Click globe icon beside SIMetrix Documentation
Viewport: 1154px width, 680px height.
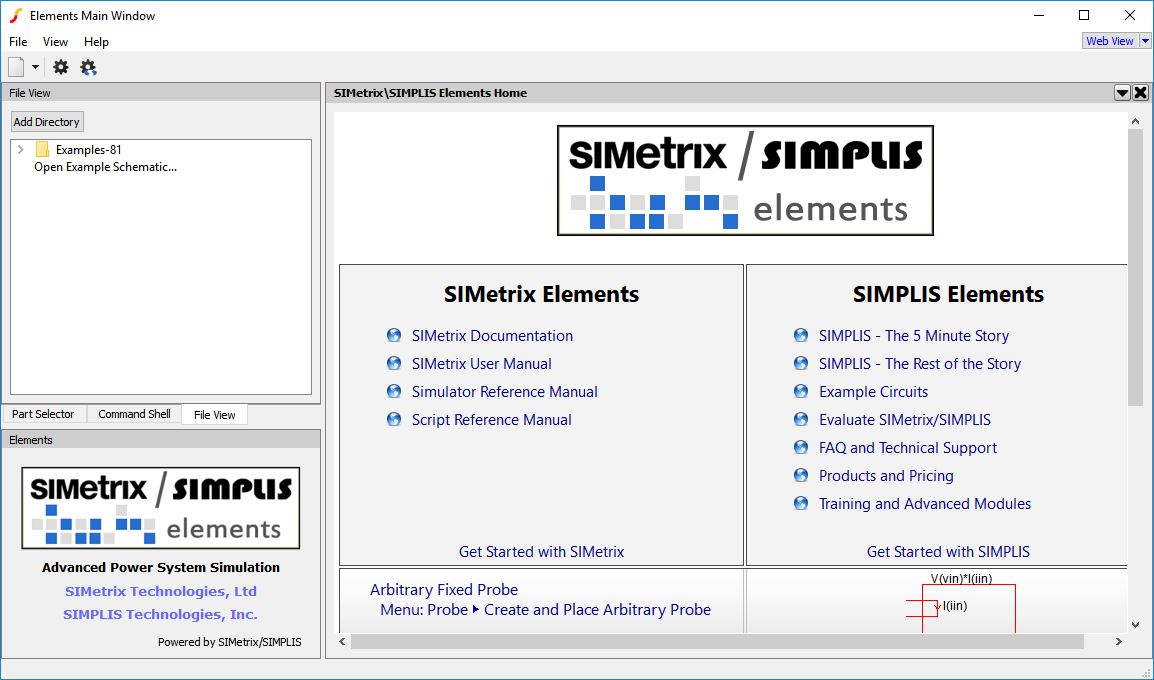(x=394, y=336)
